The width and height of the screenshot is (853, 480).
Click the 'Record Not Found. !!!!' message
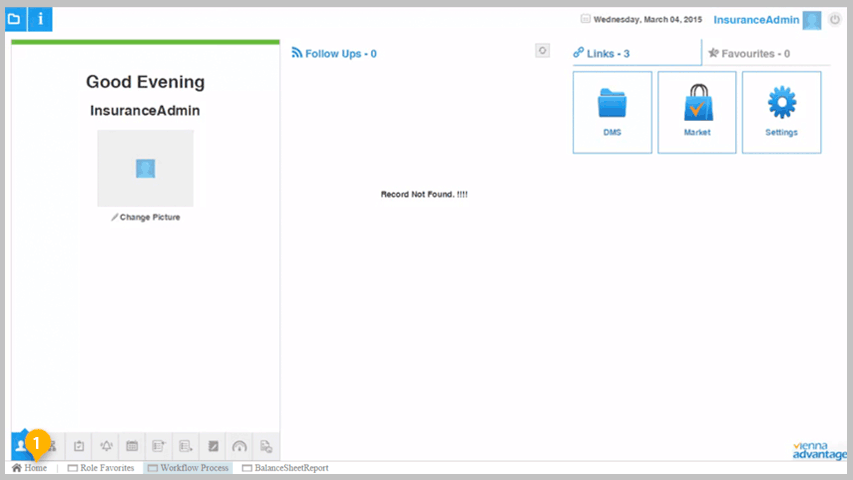[424, 194]
